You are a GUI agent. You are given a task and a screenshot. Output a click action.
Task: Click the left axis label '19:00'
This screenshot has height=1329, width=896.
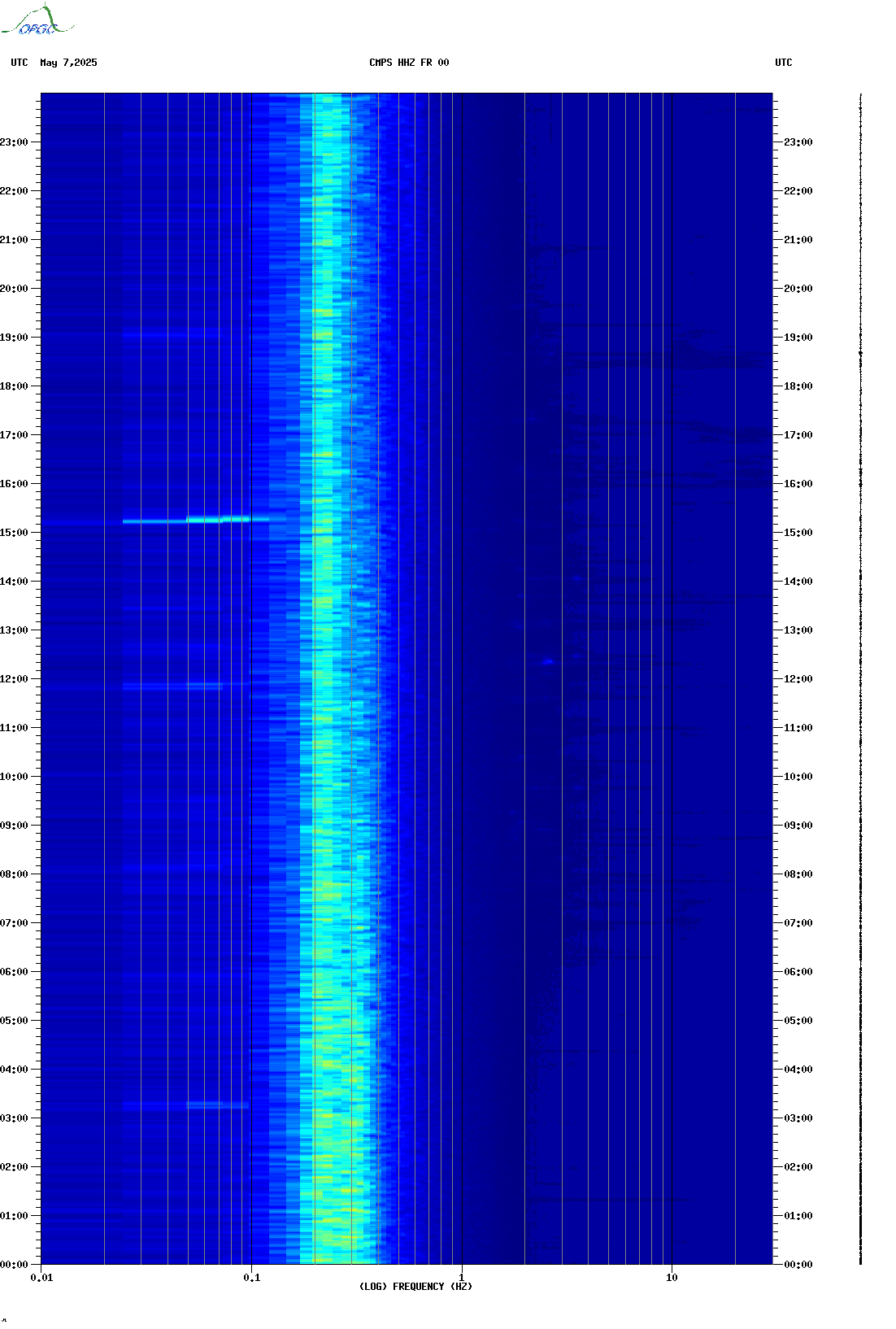click(14, 338)
